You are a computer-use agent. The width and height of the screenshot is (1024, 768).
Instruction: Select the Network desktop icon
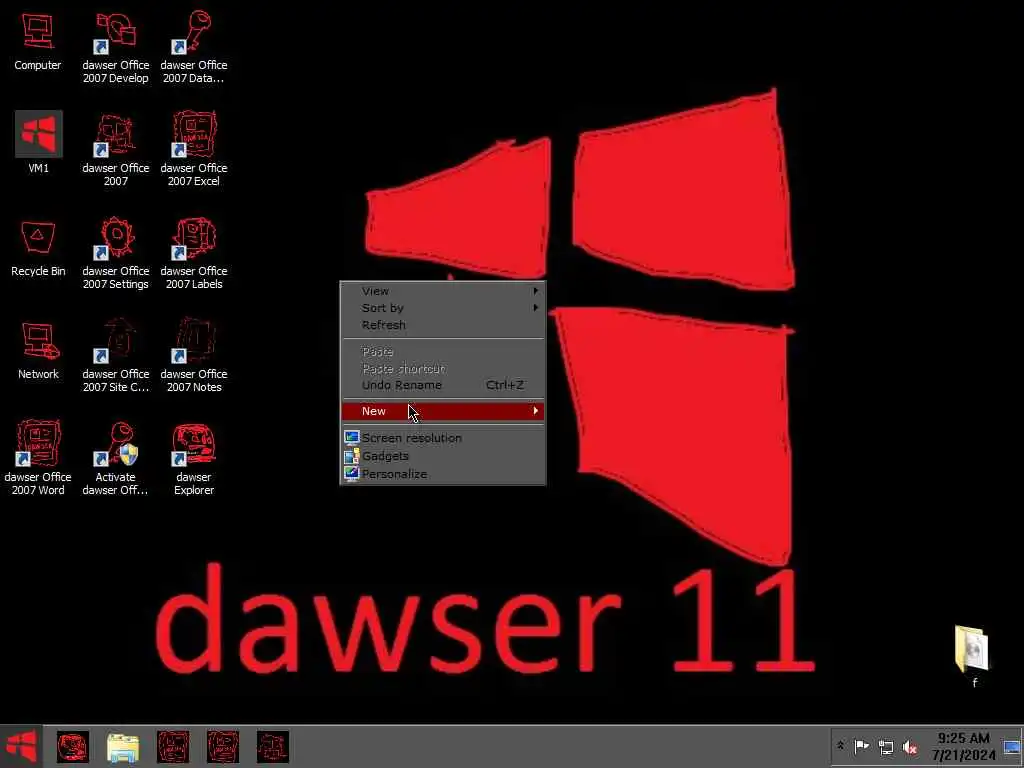pyautogui.click(x=38, y=351)
